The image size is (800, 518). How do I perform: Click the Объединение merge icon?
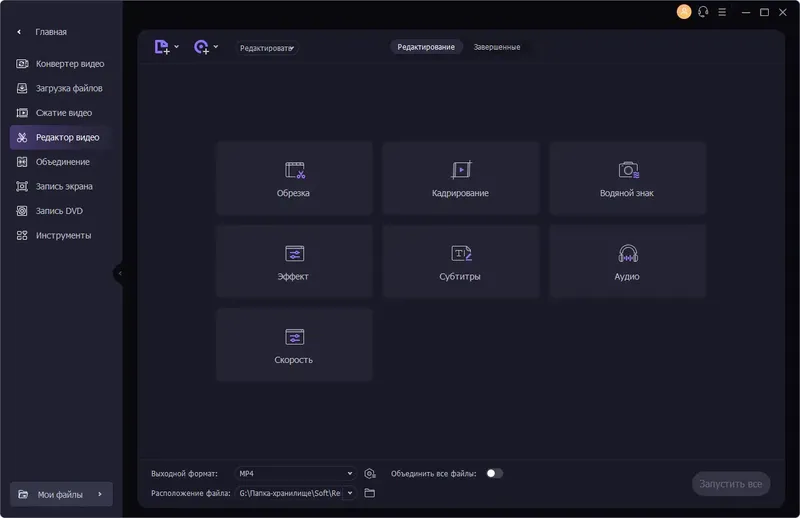click(x=22, y=162)
